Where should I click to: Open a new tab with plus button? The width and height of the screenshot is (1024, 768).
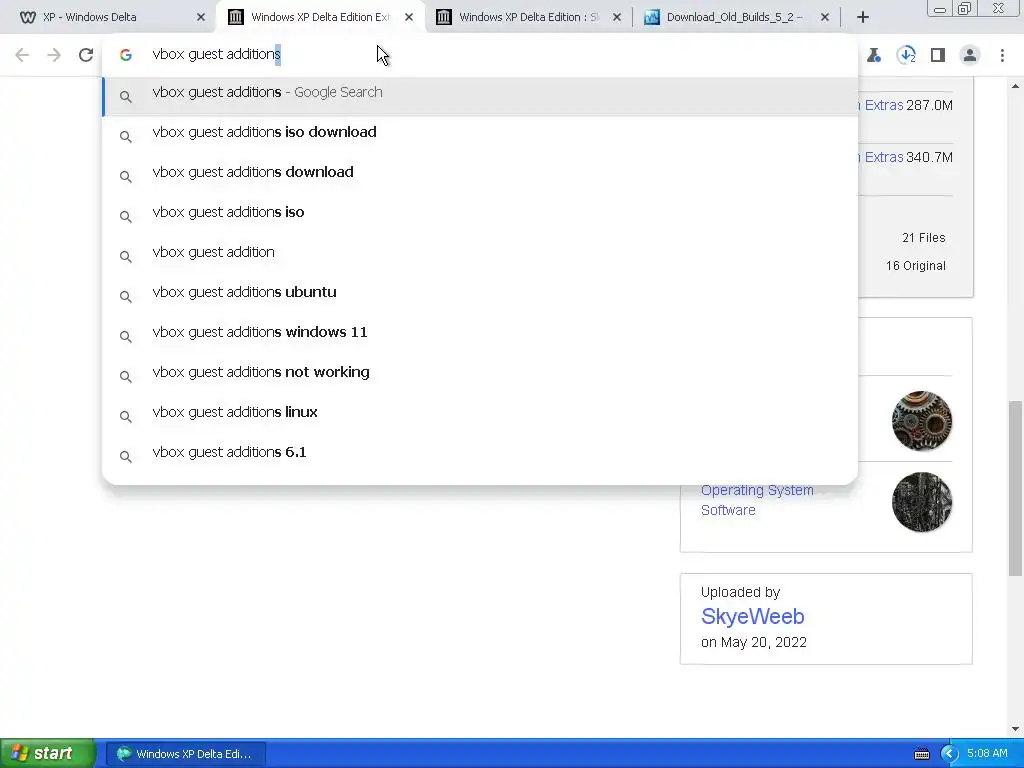[863, 17]
